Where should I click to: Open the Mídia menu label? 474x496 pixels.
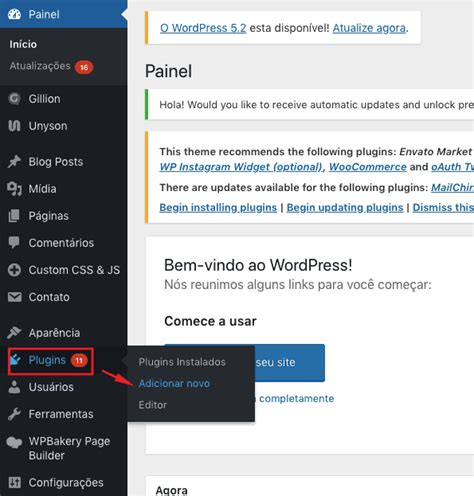pyautogui.click(x=42, y=189)
